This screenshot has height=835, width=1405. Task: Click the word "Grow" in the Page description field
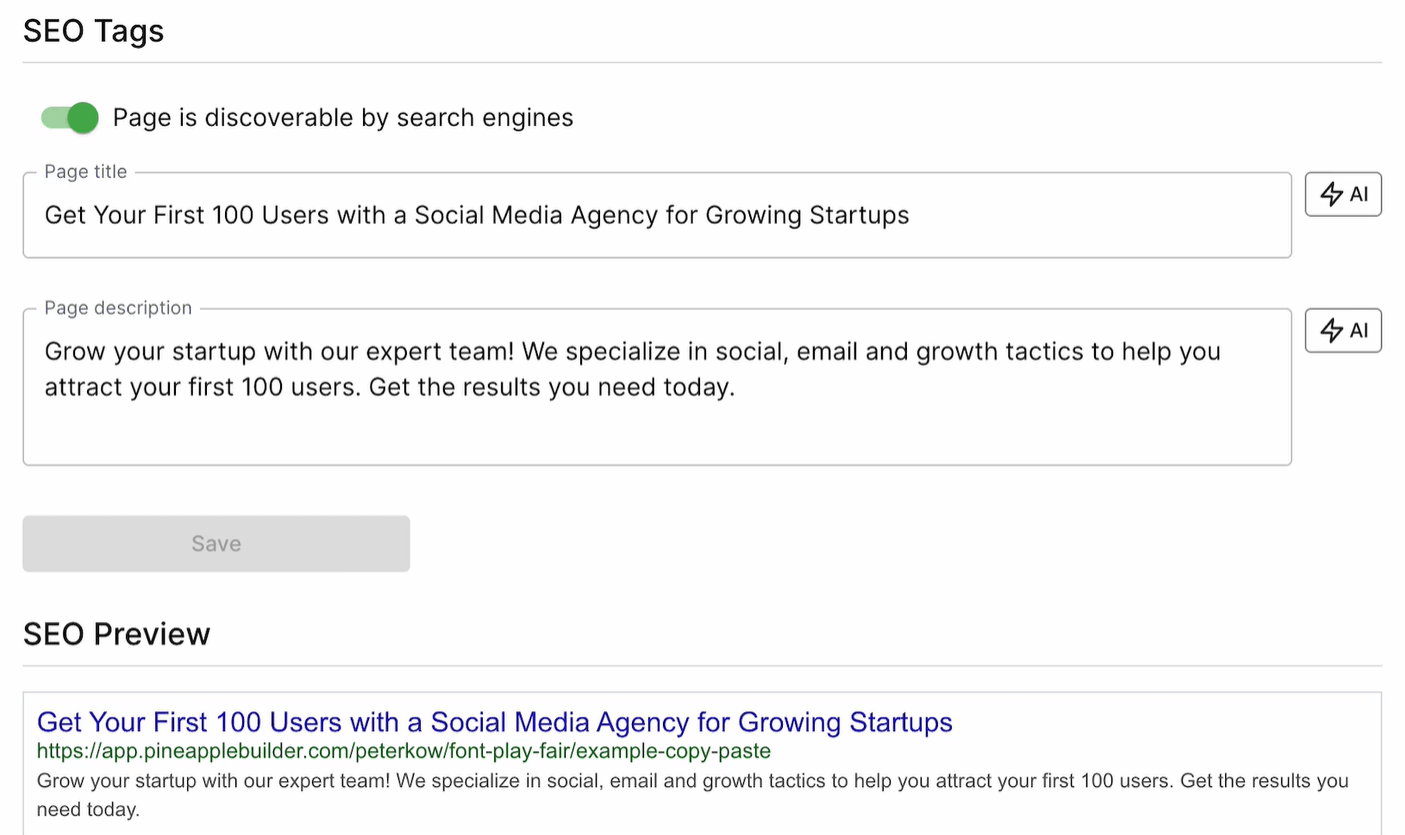point(73,352)
